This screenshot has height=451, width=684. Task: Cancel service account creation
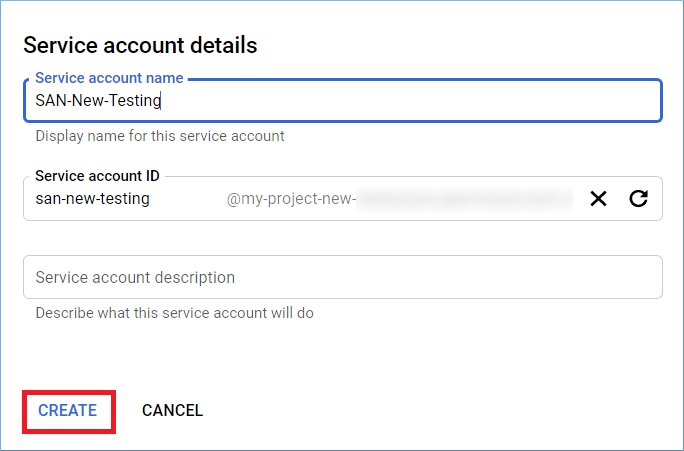click(172, 411)
